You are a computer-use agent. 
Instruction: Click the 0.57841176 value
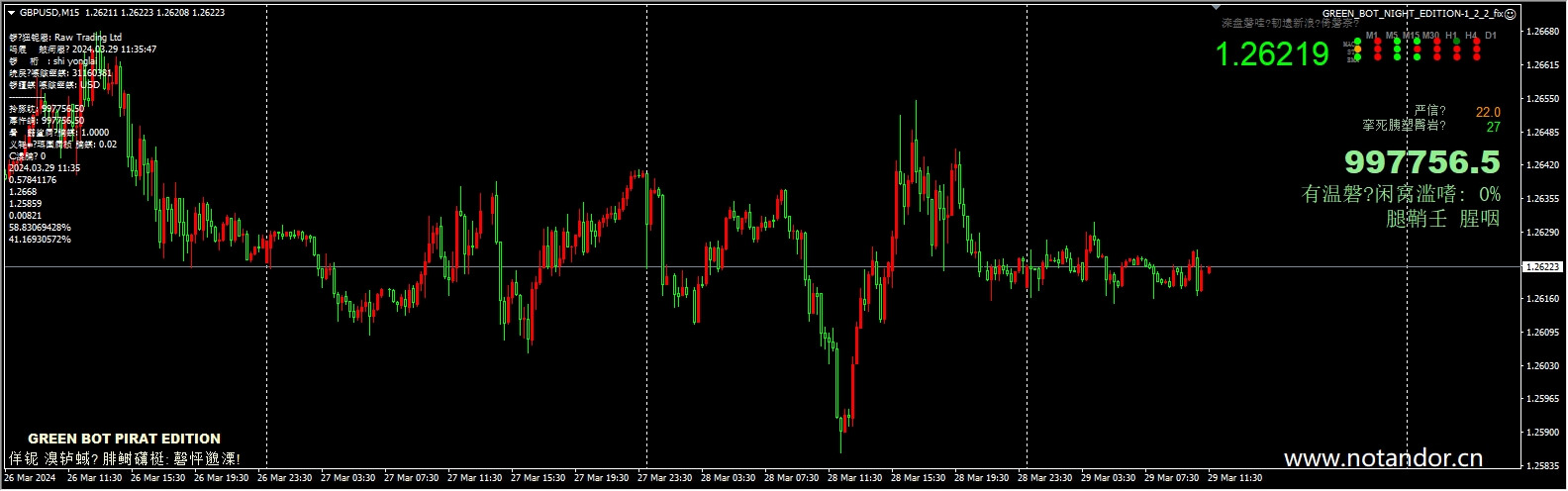point(33,180)
